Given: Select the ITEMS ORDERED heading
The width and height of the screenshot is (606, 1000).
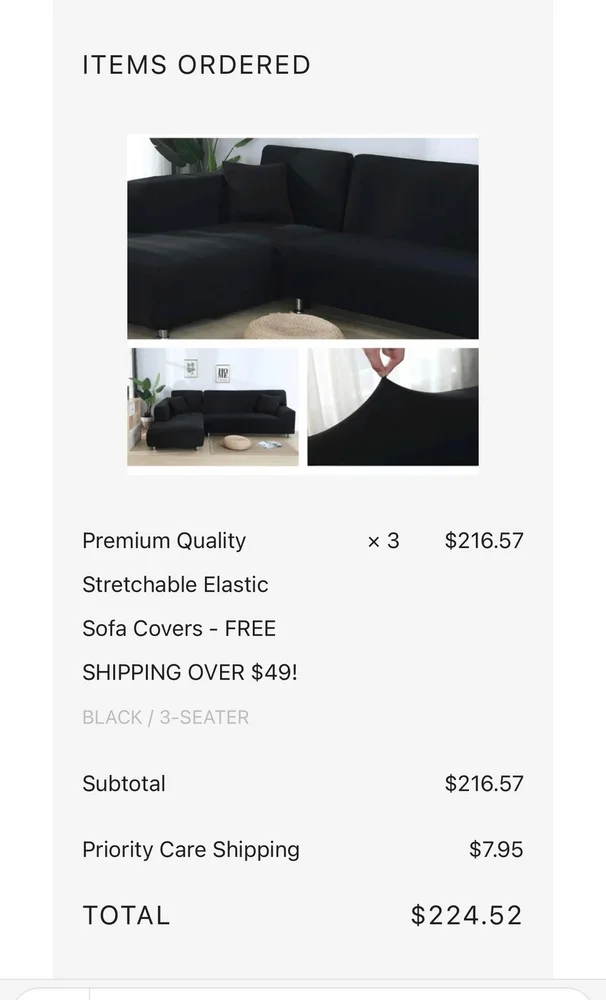Looking at the screenshot, I should tap(196, 65).
